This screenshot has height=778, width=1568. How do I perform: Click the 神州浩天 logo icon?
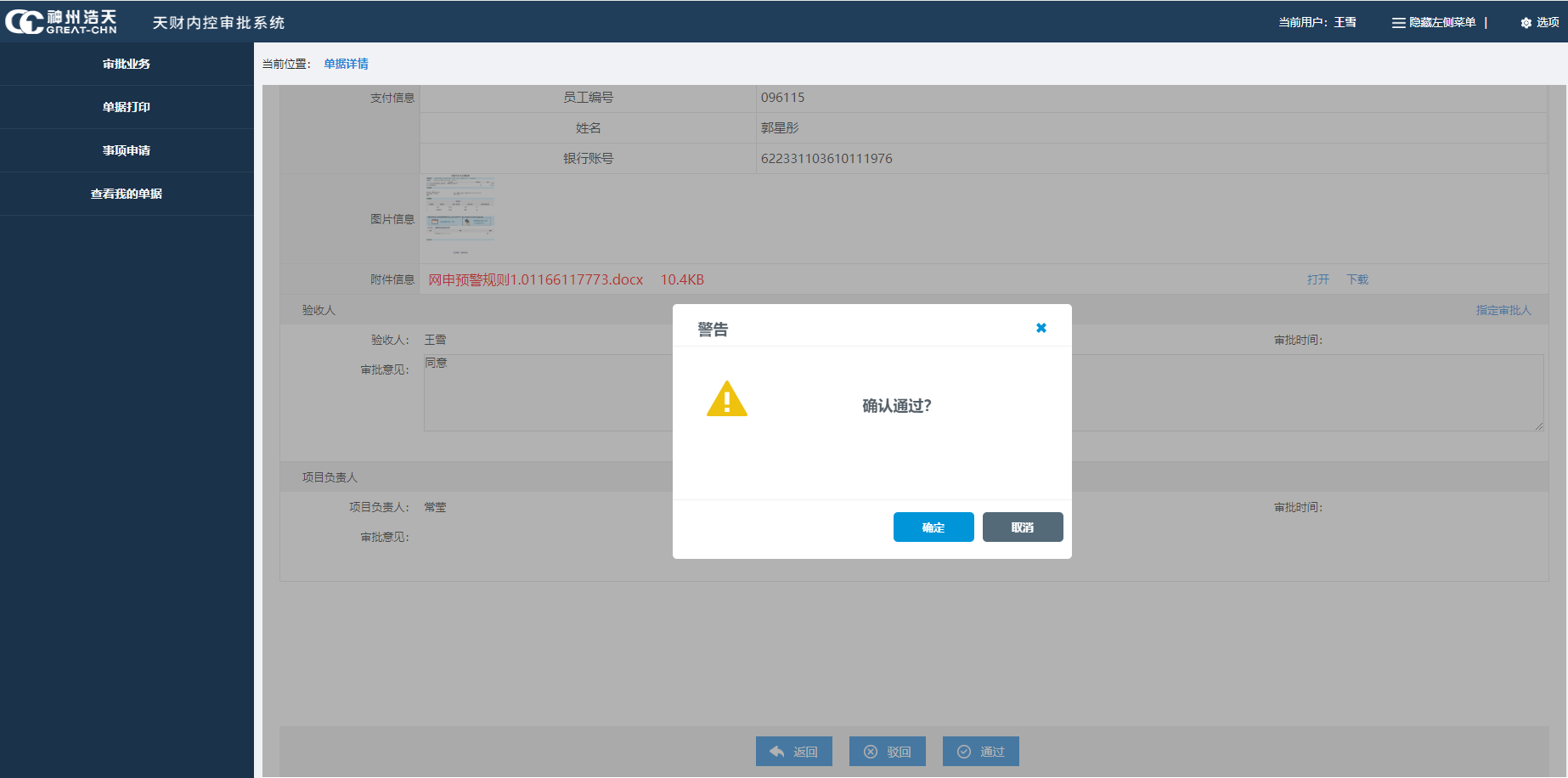(25, 22)
